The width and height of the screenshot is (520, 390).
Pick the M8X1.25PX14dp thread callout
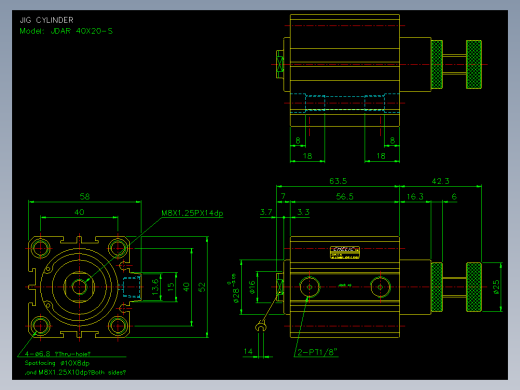tap(192, 213)
